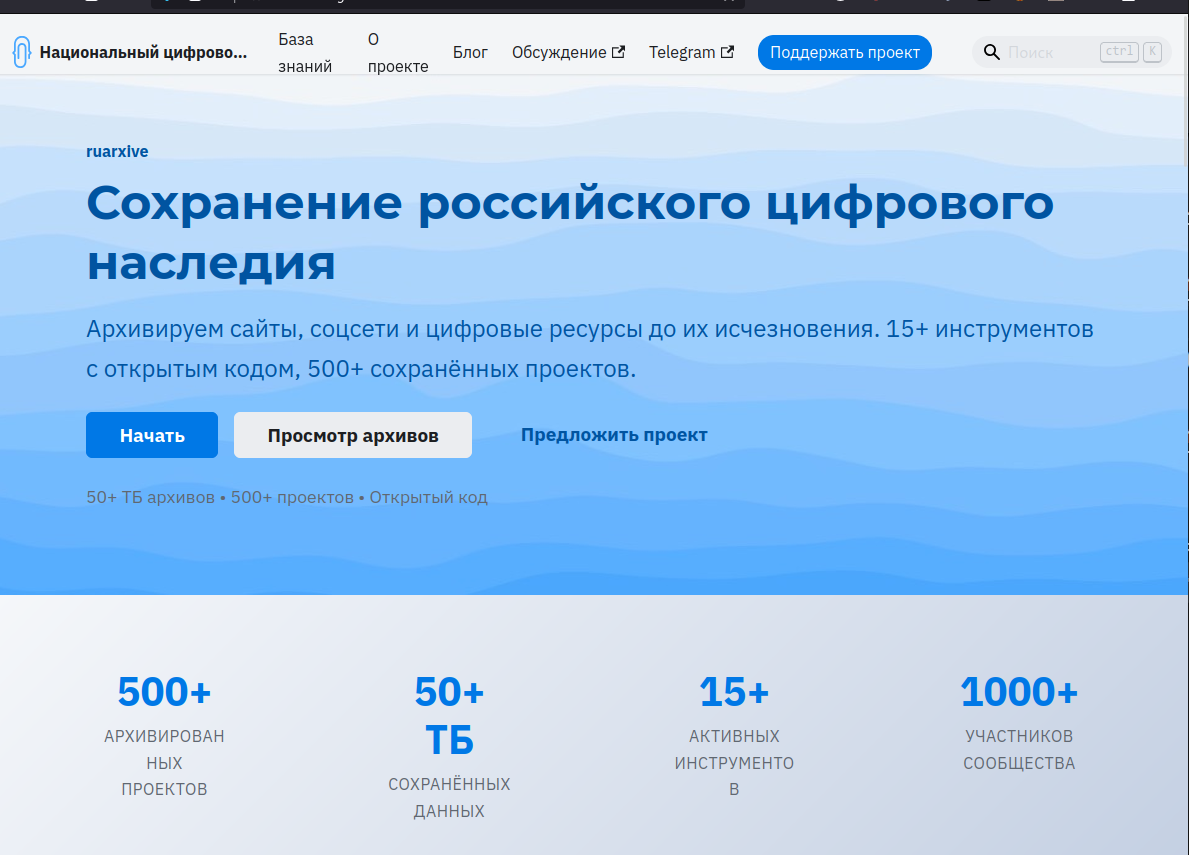This screenshot has height=855, width=1189.
Task: Click the Национальный цифровой site title
Action: (x=143, y=53)
